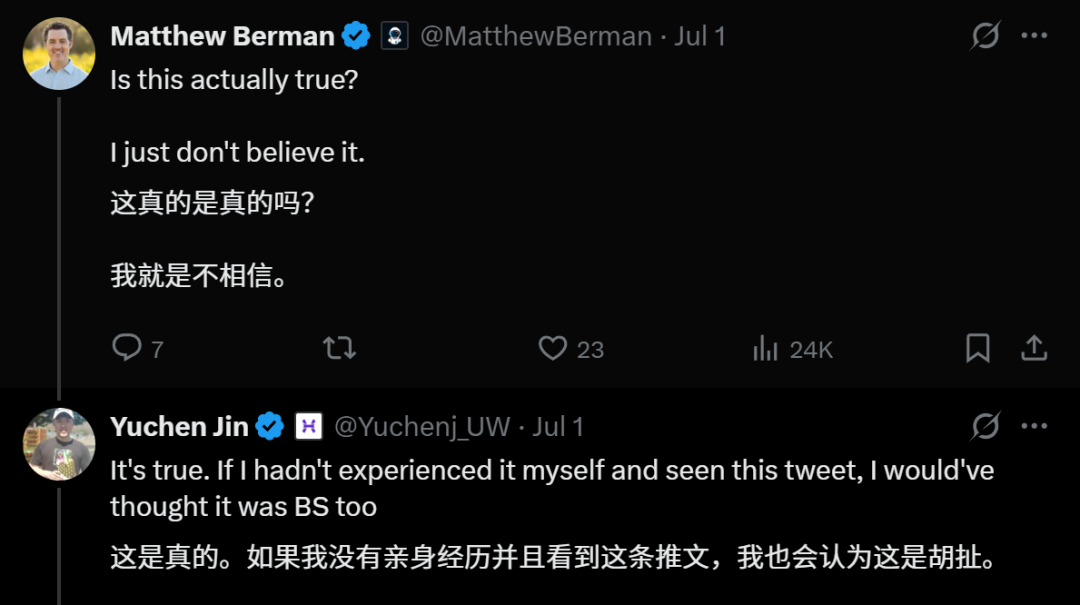The width and height of the screenshot is (1080, 605).
Task: Open Yuchen Jin's profile picture
Action: tap(59, 444)
